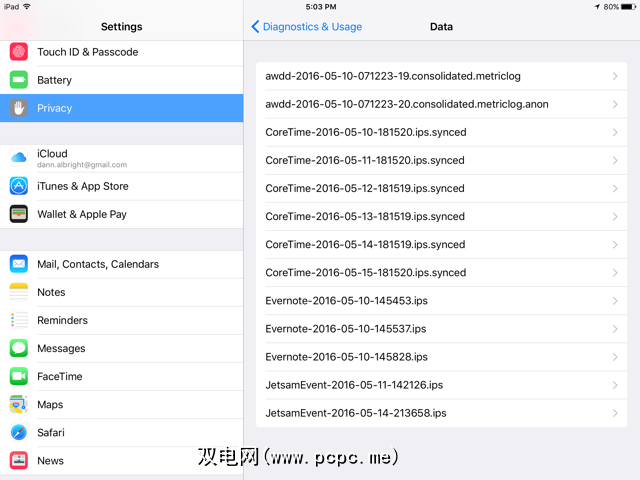
Task: Open Touch ID & Passcode settings
Action: [x=122, y=52]
